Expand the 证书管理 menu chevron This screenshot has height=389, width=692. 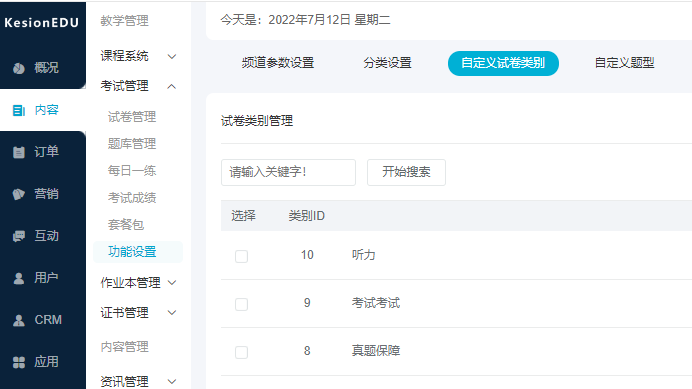(172, 313)
